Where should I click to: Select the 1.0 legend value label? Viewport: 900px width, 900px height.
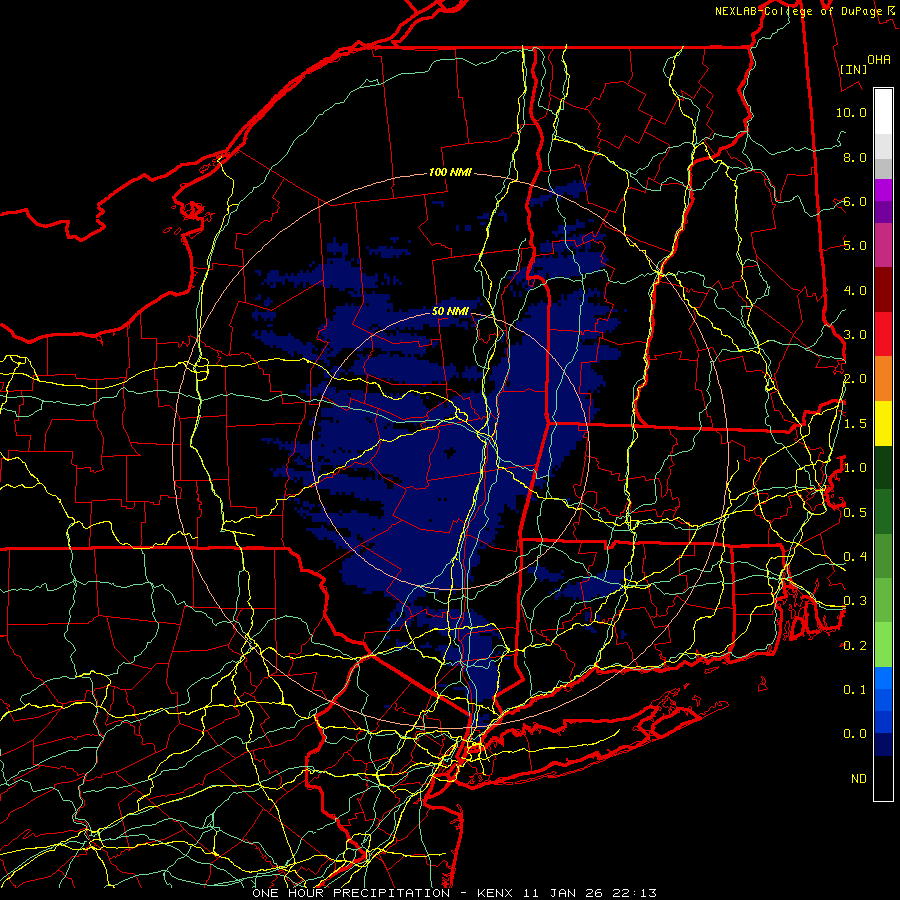855,468
